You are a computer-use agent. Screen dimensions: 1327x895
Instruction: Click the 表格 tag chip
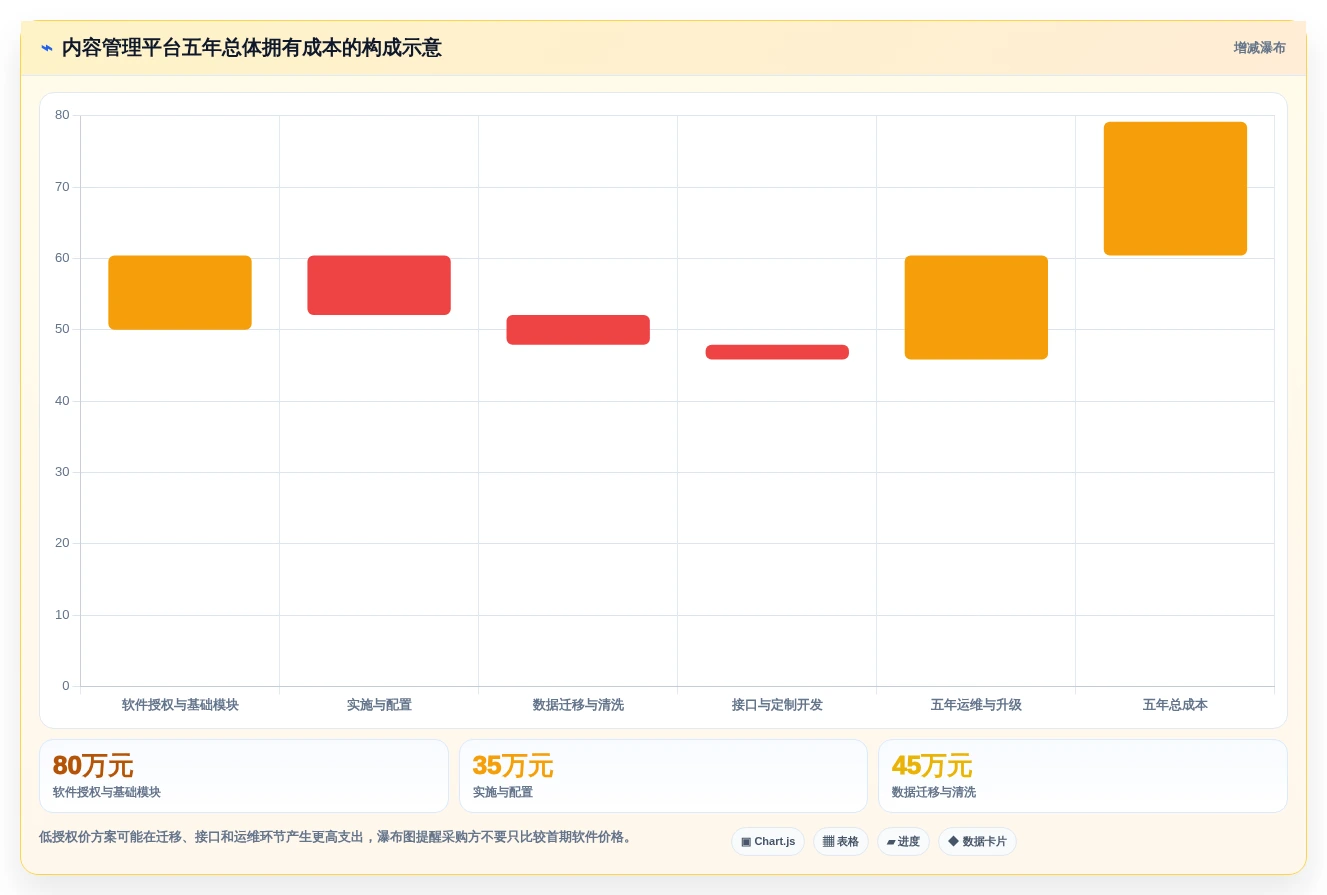click(x=840, y=842)
